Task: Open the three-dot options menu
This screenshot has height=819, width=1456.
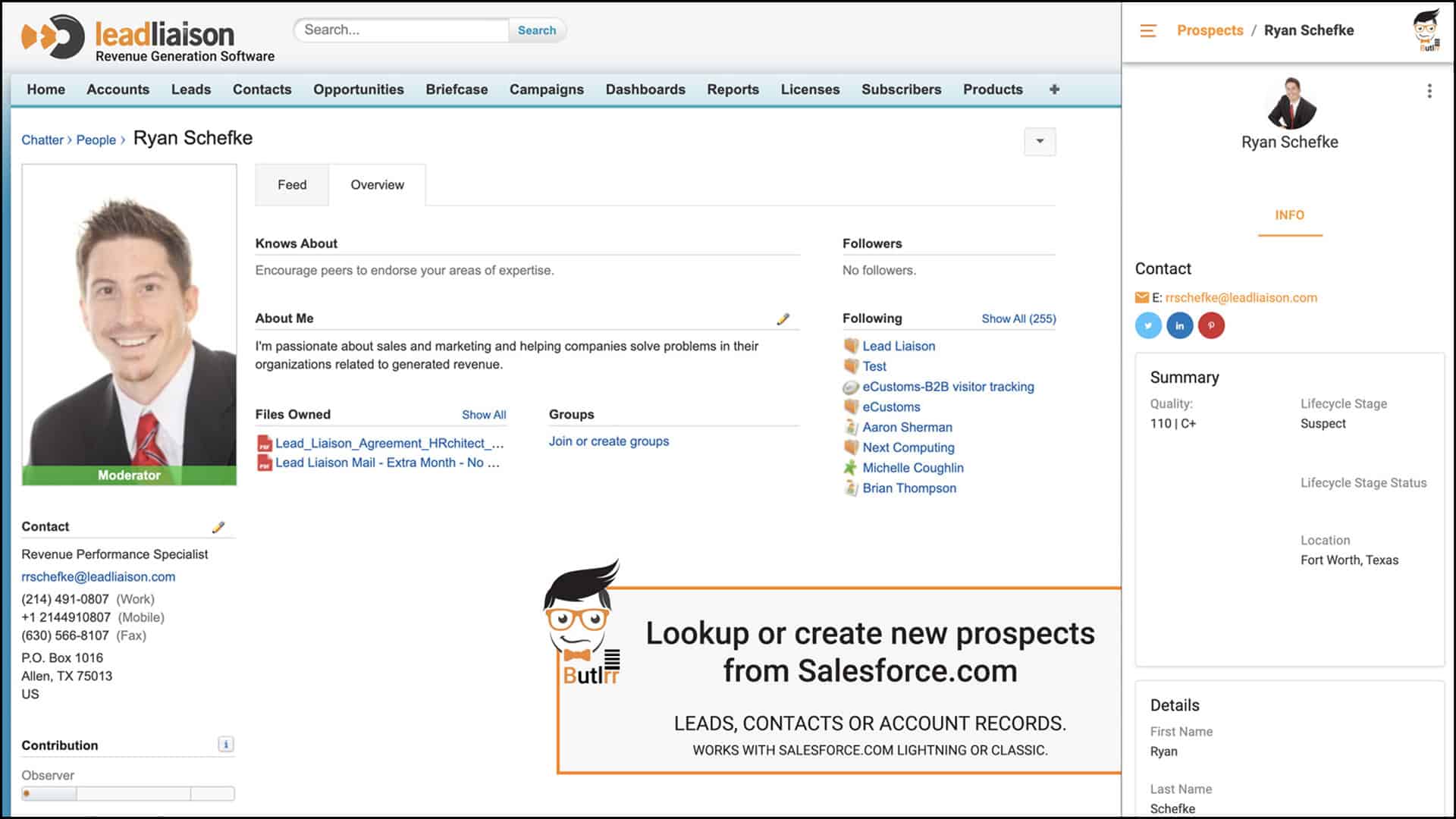Action: (1429, 91)
